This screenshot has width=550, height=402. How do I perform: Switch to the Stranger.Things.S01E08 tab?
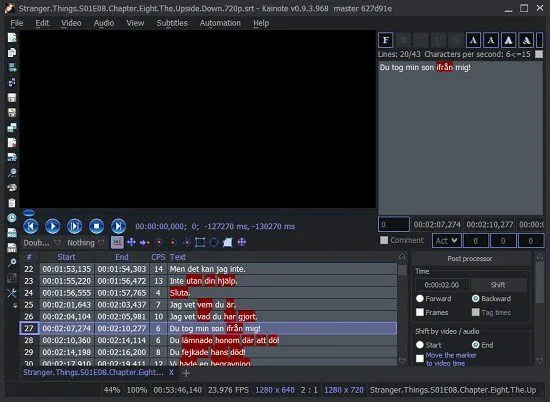pyautogui.click(x=93, y=373)
